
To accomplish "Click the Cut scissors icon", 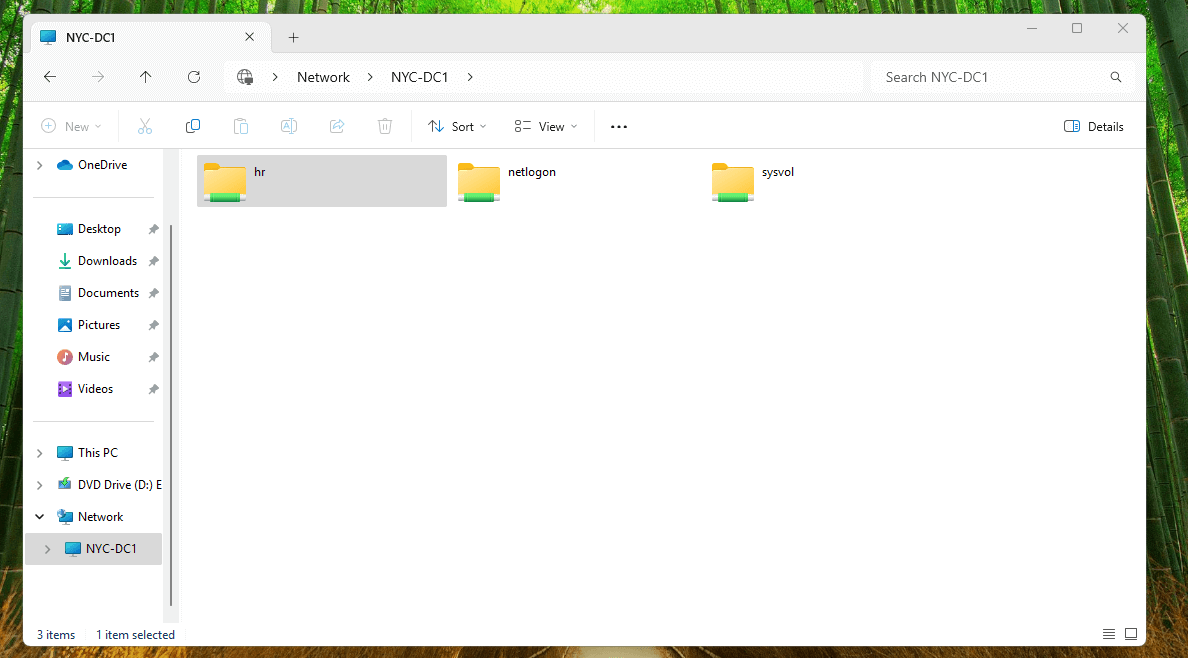I will [x=145, y=127].
